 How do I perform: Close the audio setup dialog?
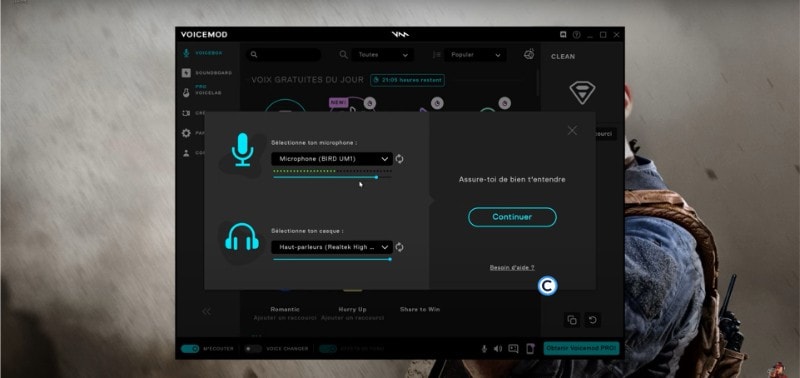[572, 130]
